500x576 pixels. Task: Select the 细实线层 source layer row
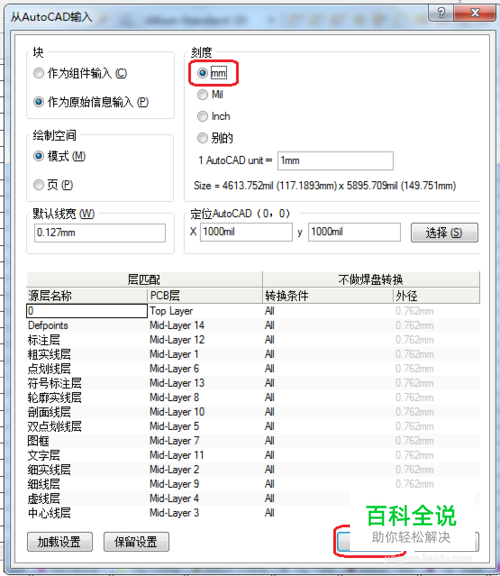click(87, 469)
